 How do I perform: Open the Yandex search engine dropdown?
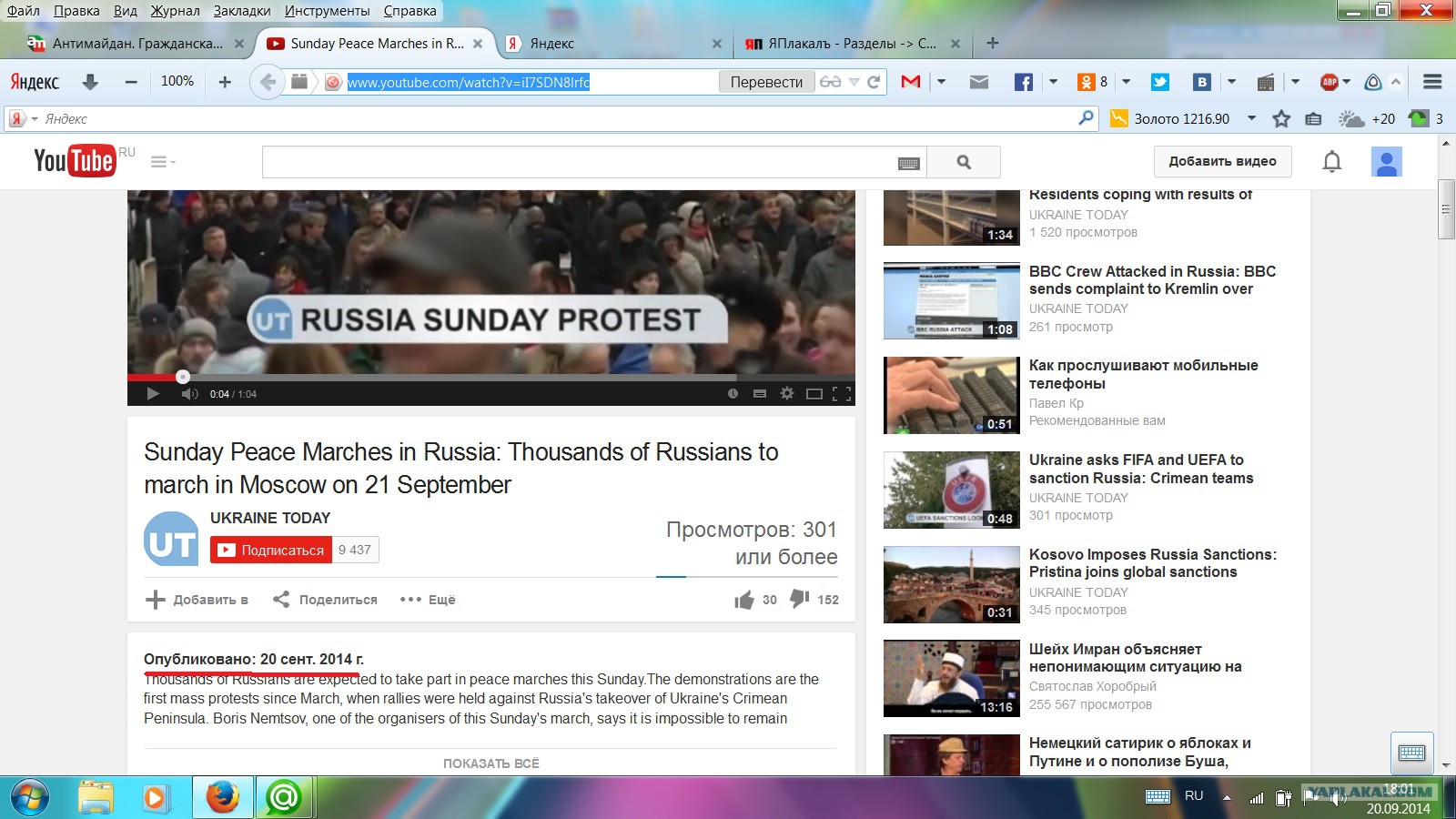point(35,119)
